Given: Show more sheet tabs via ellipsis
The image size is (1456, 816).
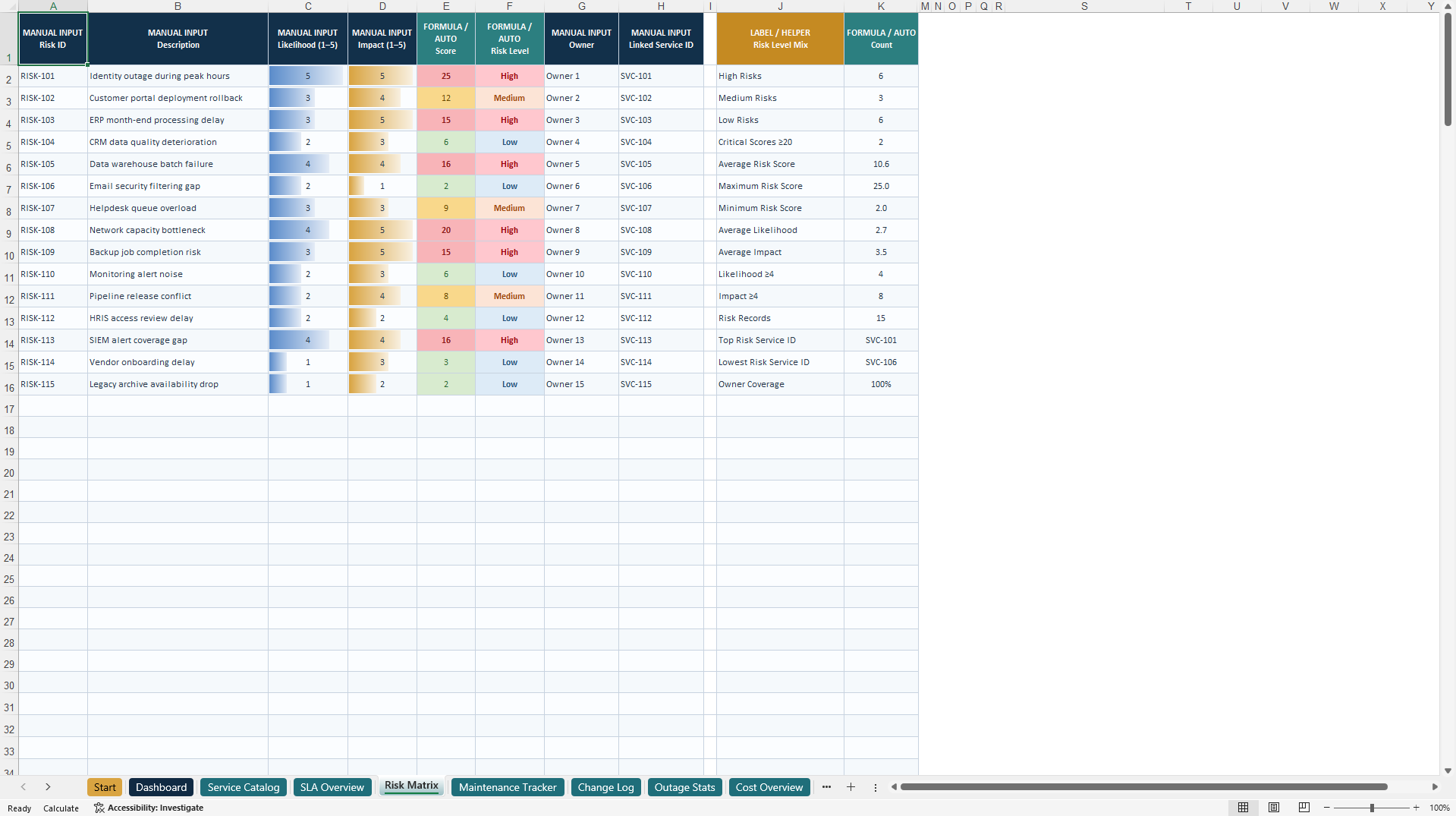Looking at the screenshot, I should point(826,787).
